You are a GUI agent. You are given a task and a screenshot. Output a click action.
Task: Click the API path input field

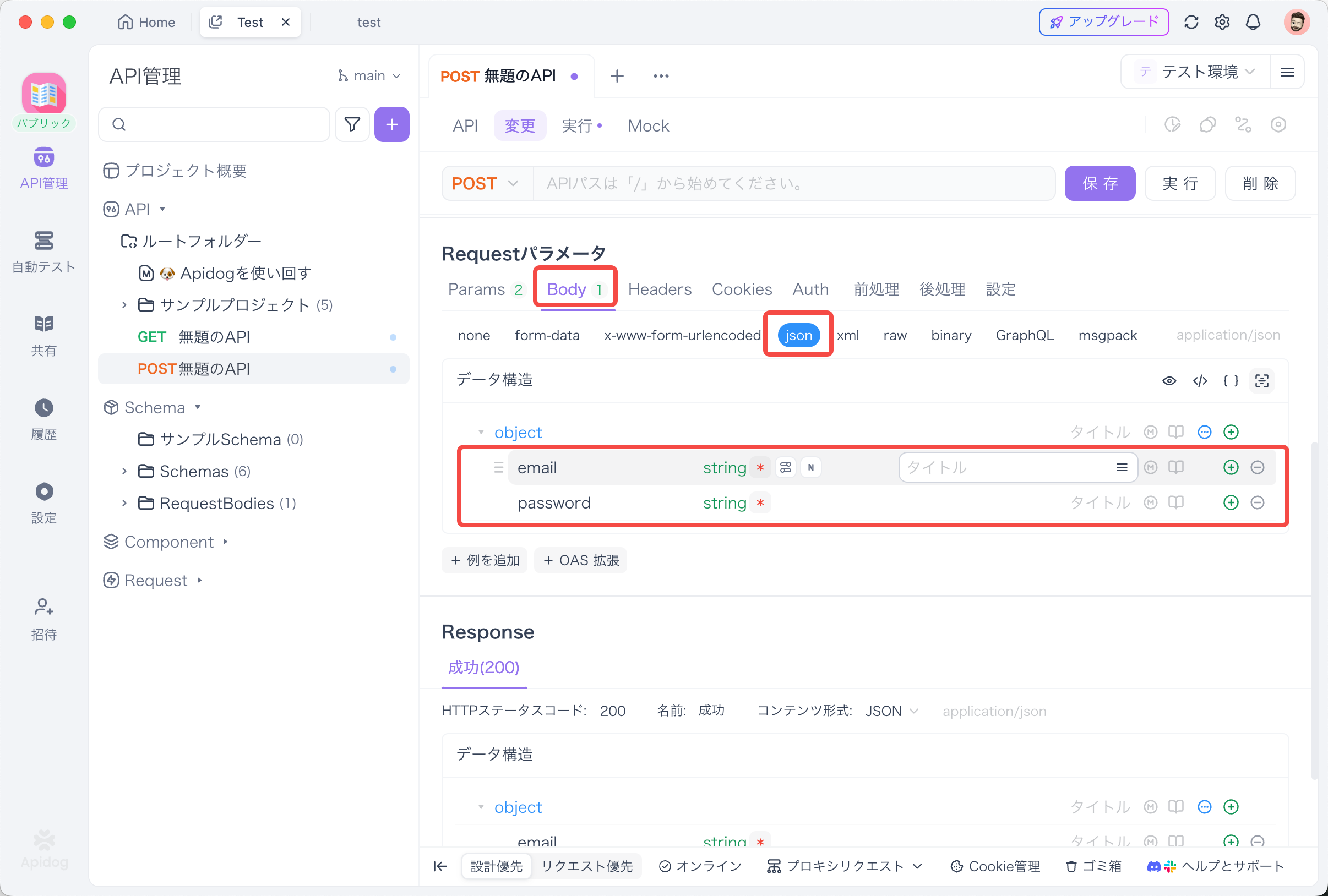tap(793, 183)
